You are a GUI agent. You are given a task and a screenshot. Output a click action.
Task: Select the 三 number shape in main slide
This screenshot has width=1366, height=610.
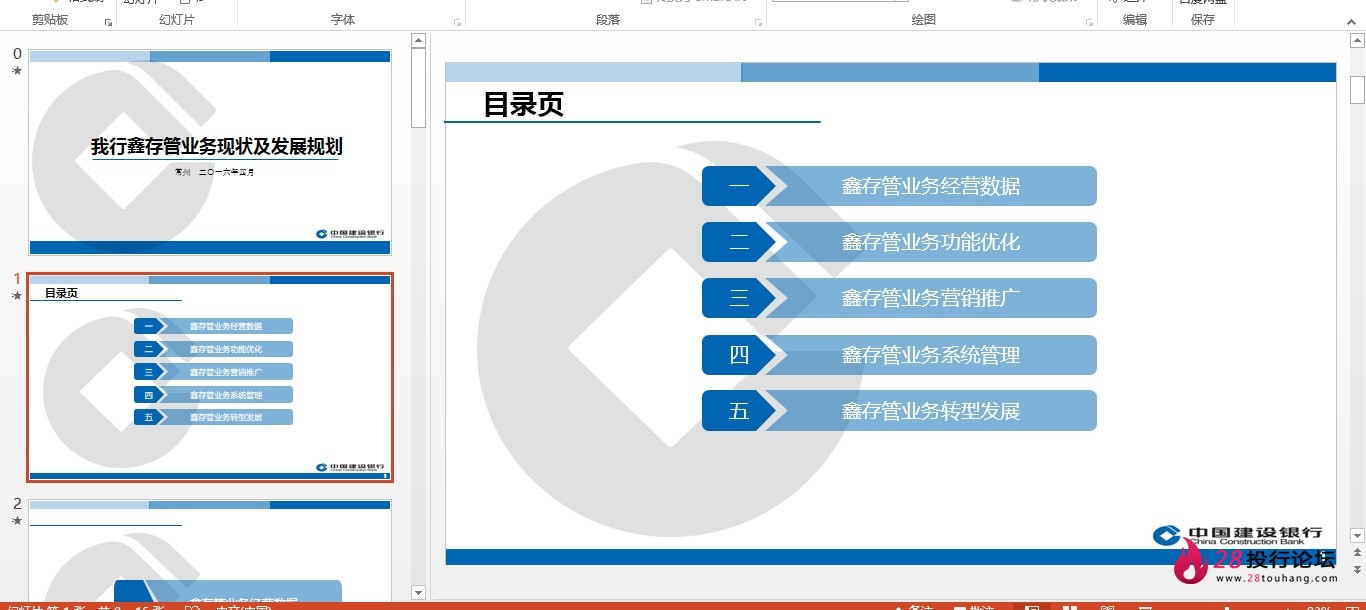click(x=739, y=298)
